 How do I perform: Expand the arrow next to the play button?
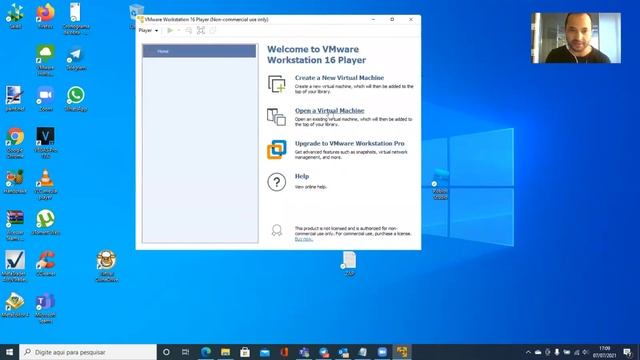pyautogui.click(x=178, y=31)
